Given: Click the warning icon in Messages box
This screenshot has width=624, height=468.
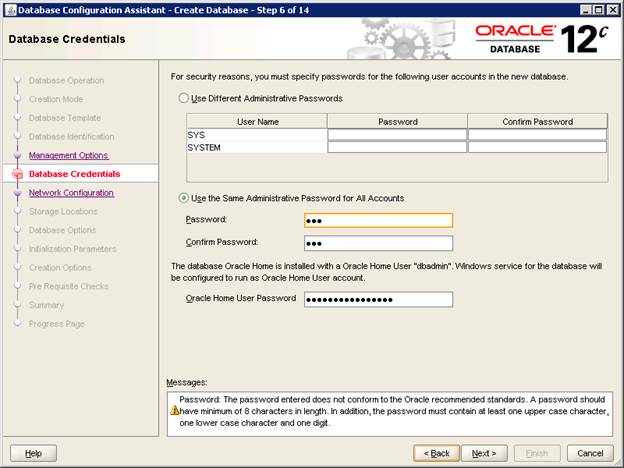Looking at the screenshot, I should [174, 410].
